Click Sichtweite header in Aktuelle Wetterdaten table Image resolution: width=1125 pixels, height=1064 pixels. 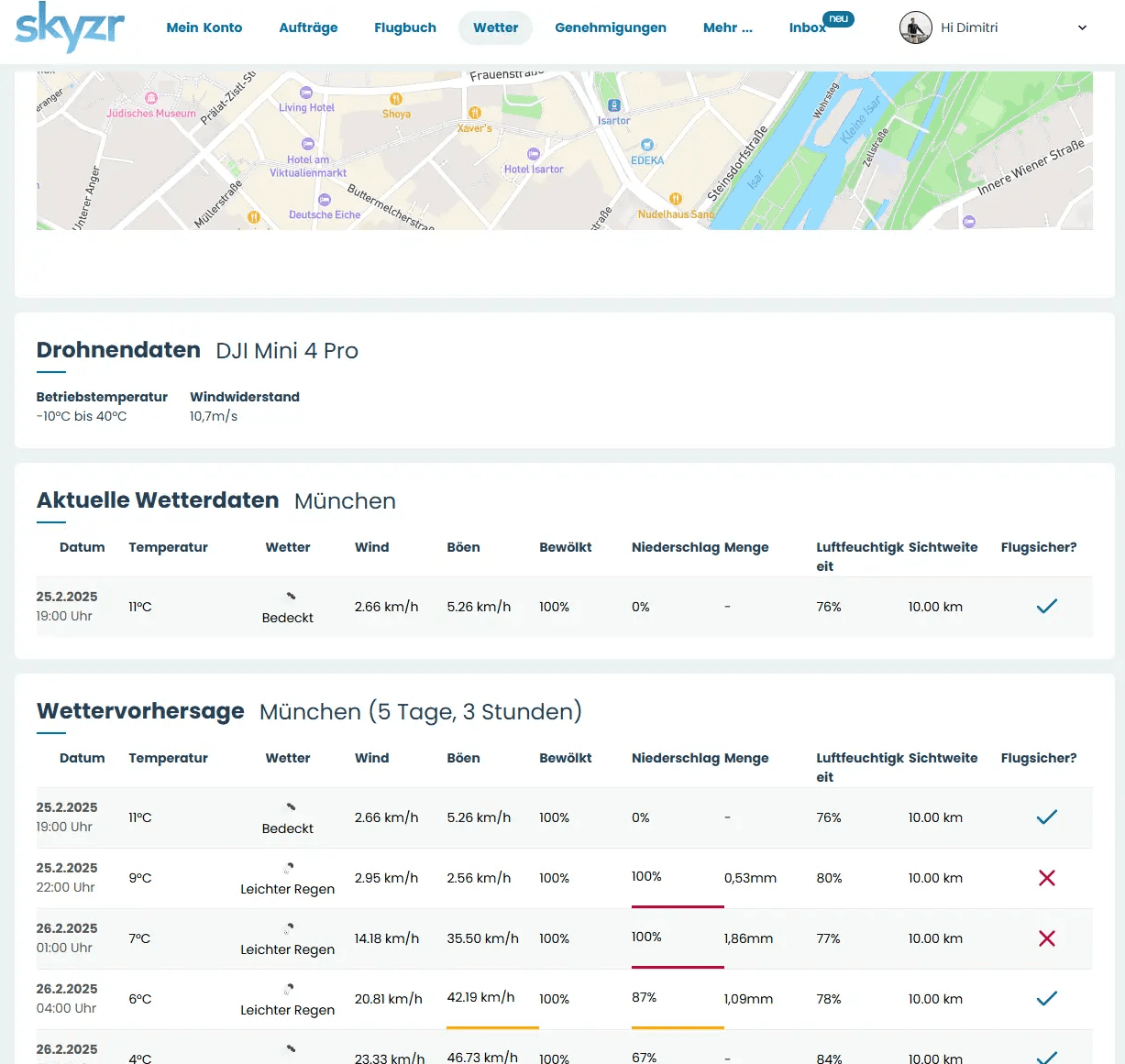(943, 547)
